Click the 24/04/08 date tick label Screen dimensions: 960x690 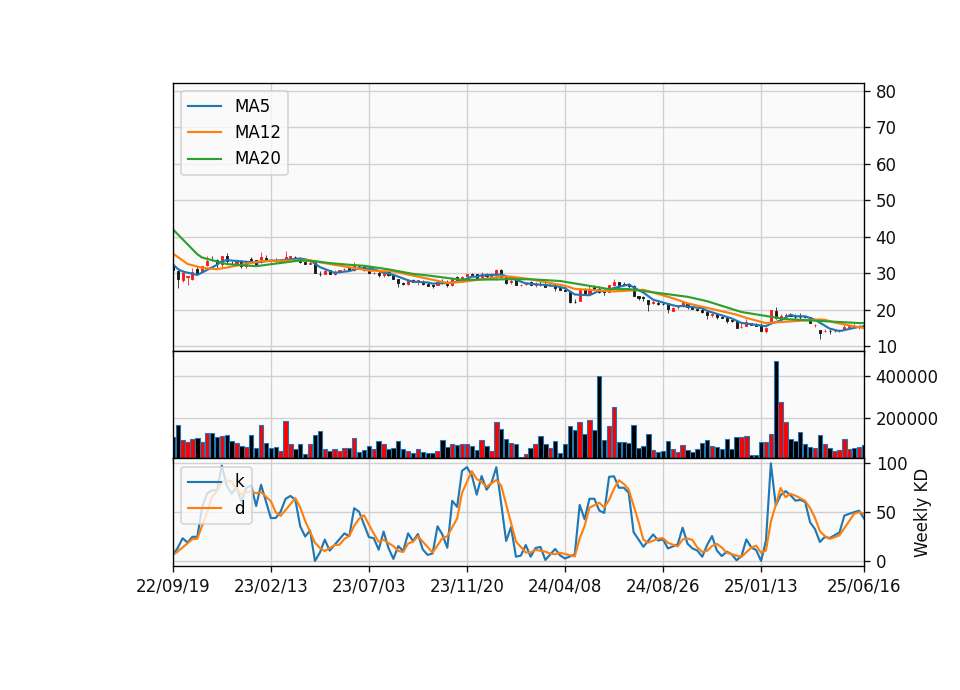pos(564,586)
